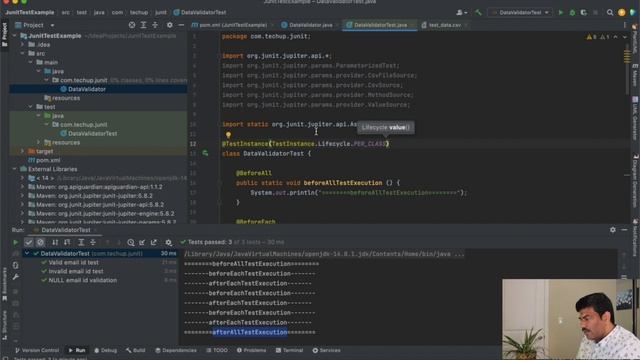Click Sort Alphabetically icon in Run toolbar
Image resolution: width=640 pixels, height=360 pixels.
pyautogui.click(x=55, y=242)
